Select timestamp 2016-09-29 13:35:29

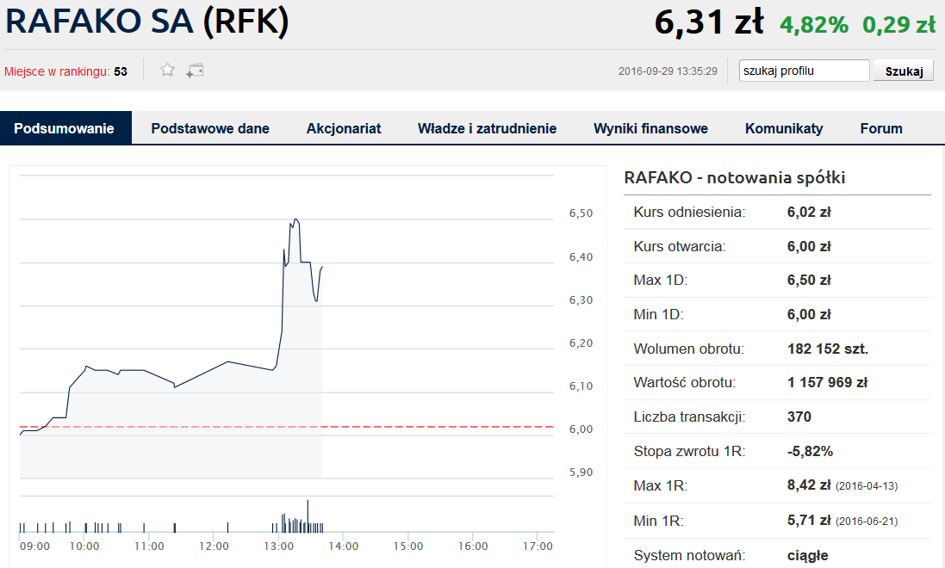[668, 71]
